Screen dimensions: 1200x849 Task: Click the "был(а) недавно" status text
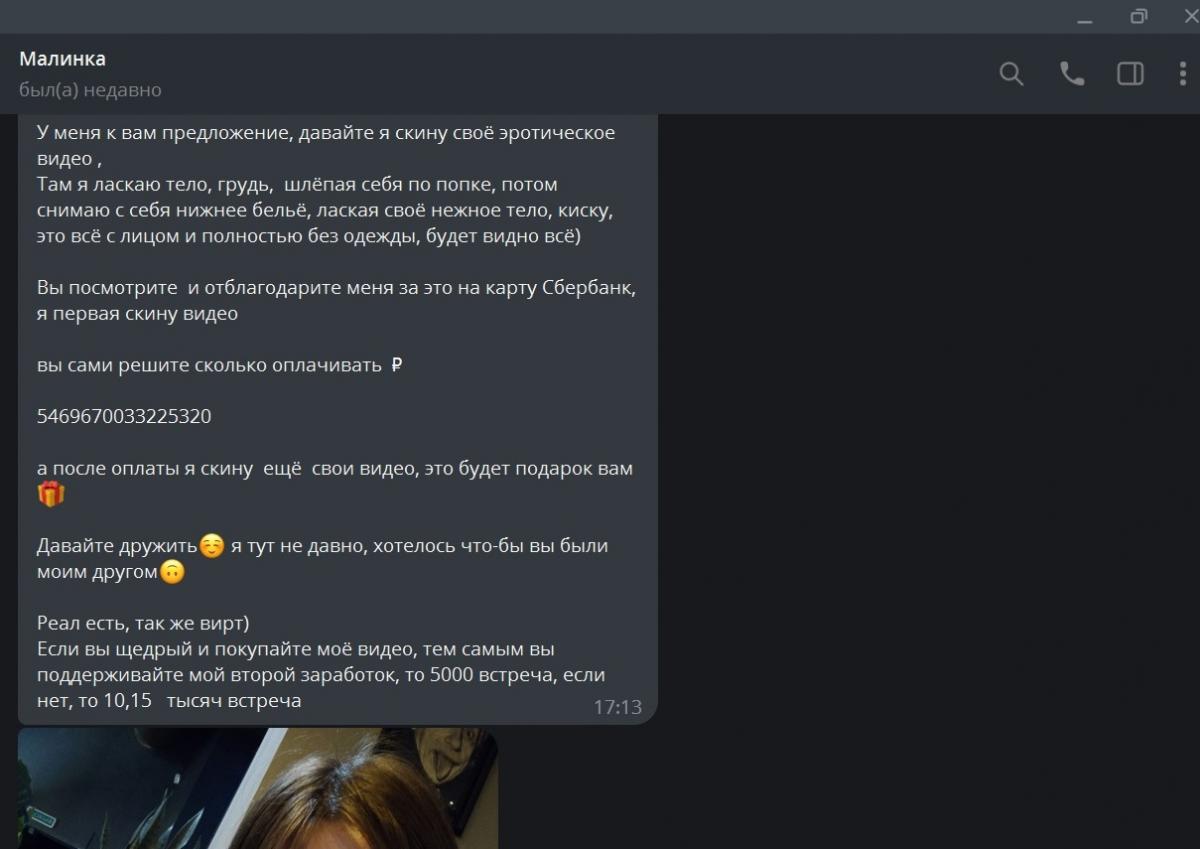pos(90,90)
